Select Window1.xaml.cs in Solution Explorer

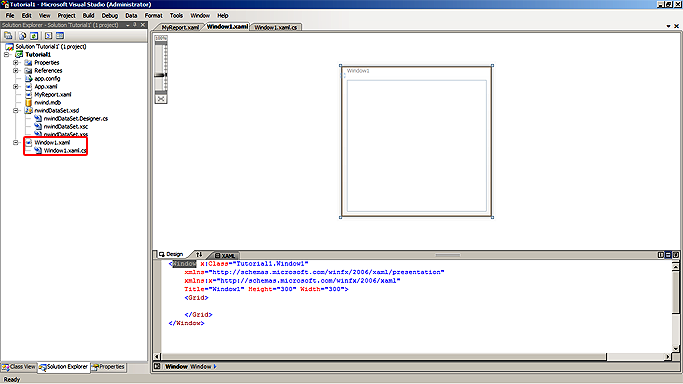coord(65,151)
